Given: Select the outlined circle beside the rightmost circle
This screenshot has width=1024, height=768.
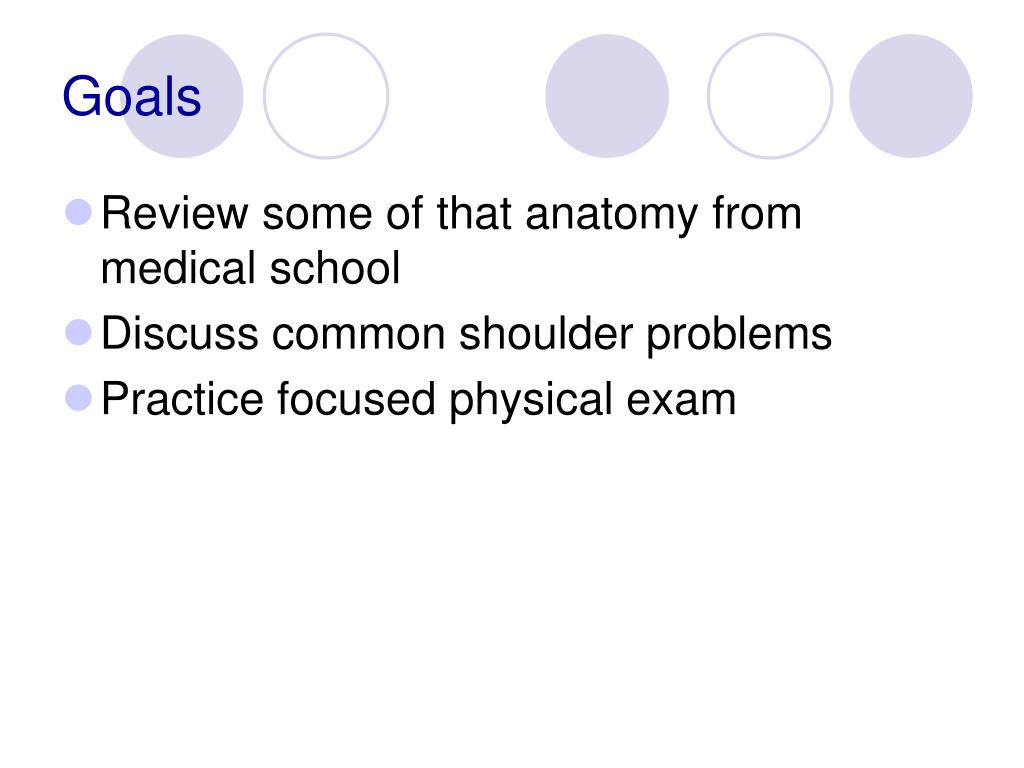Looking at the screenshot, I should click(770, 96).
